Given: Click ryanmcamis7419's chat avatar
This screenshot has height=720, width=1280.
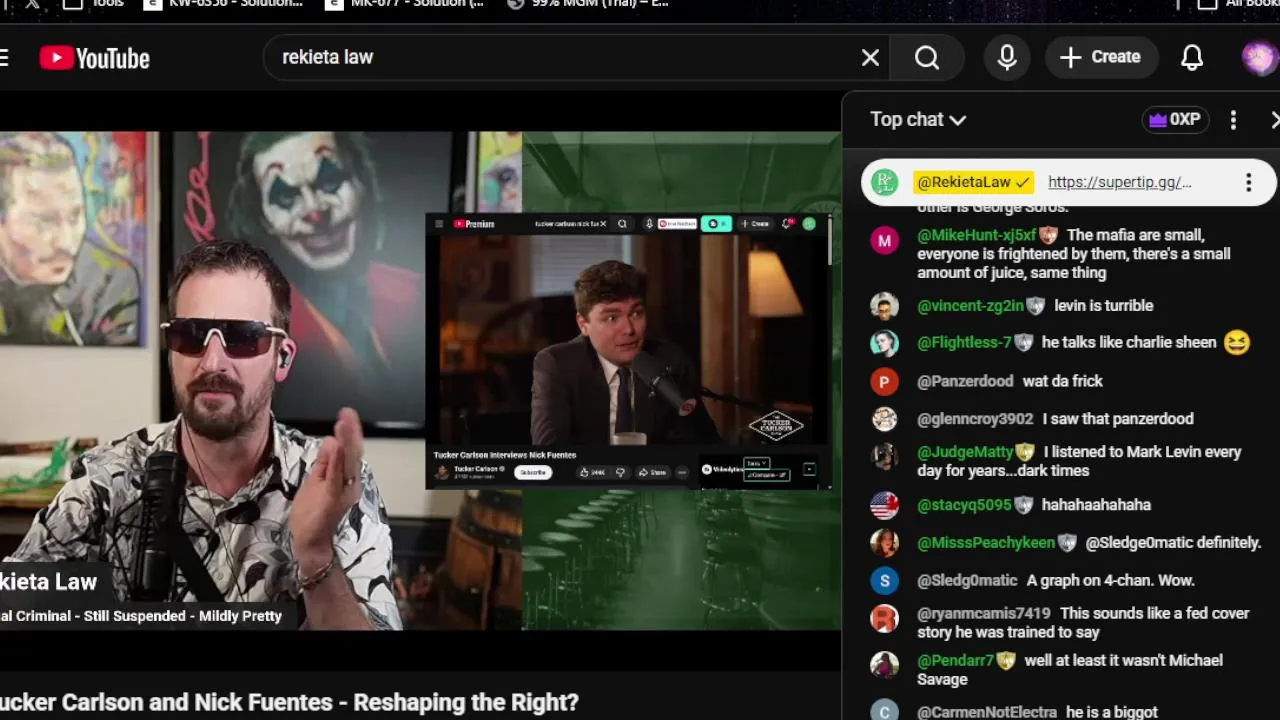Looking at the screenshot, I should (884, 618).
